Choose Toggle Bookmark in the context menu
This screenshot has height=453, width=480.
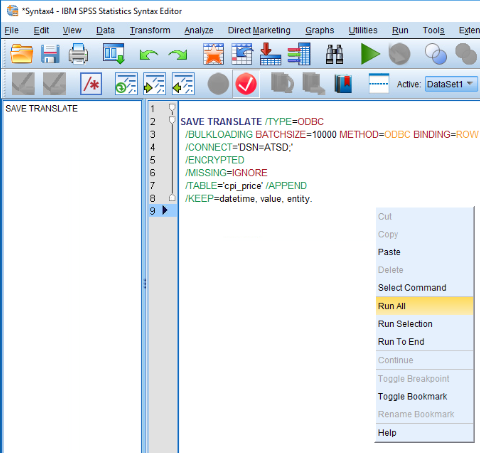412,396
